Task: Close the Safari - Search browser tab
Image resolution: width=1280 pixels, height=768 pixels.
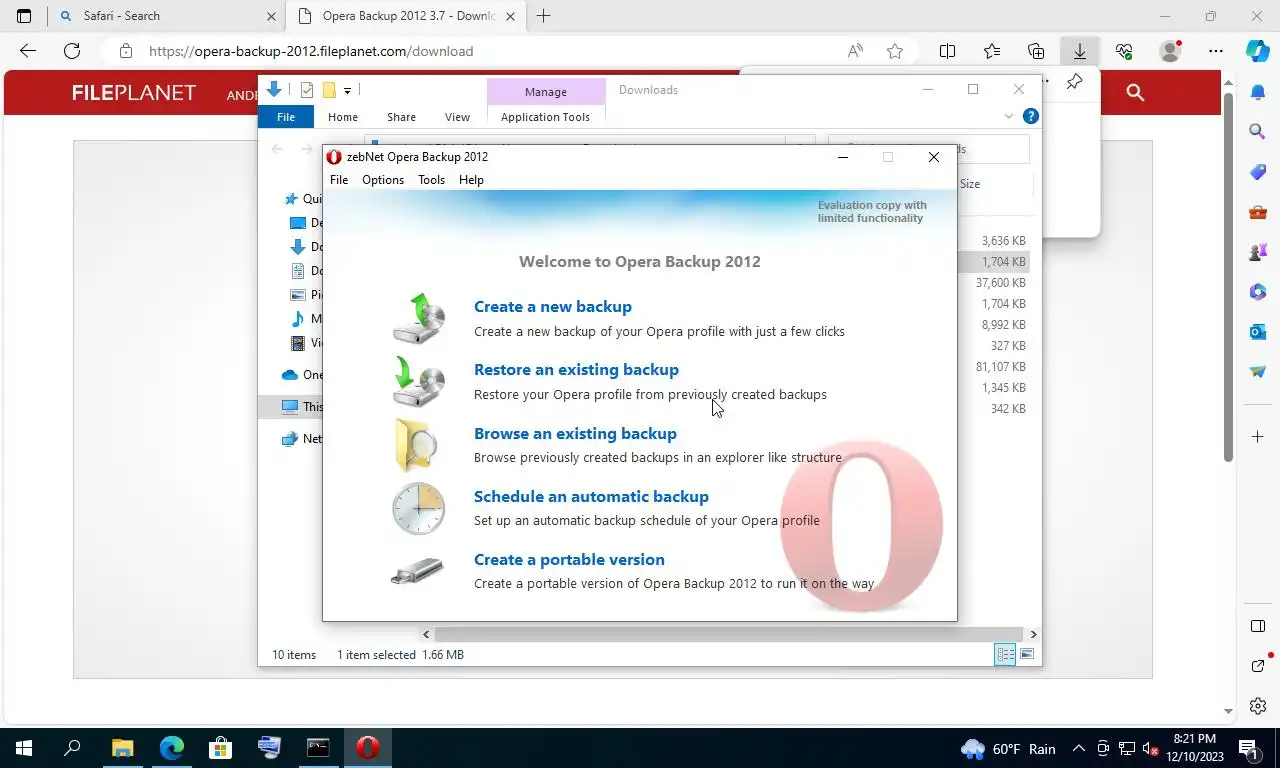Action: (x=272, y=16)
